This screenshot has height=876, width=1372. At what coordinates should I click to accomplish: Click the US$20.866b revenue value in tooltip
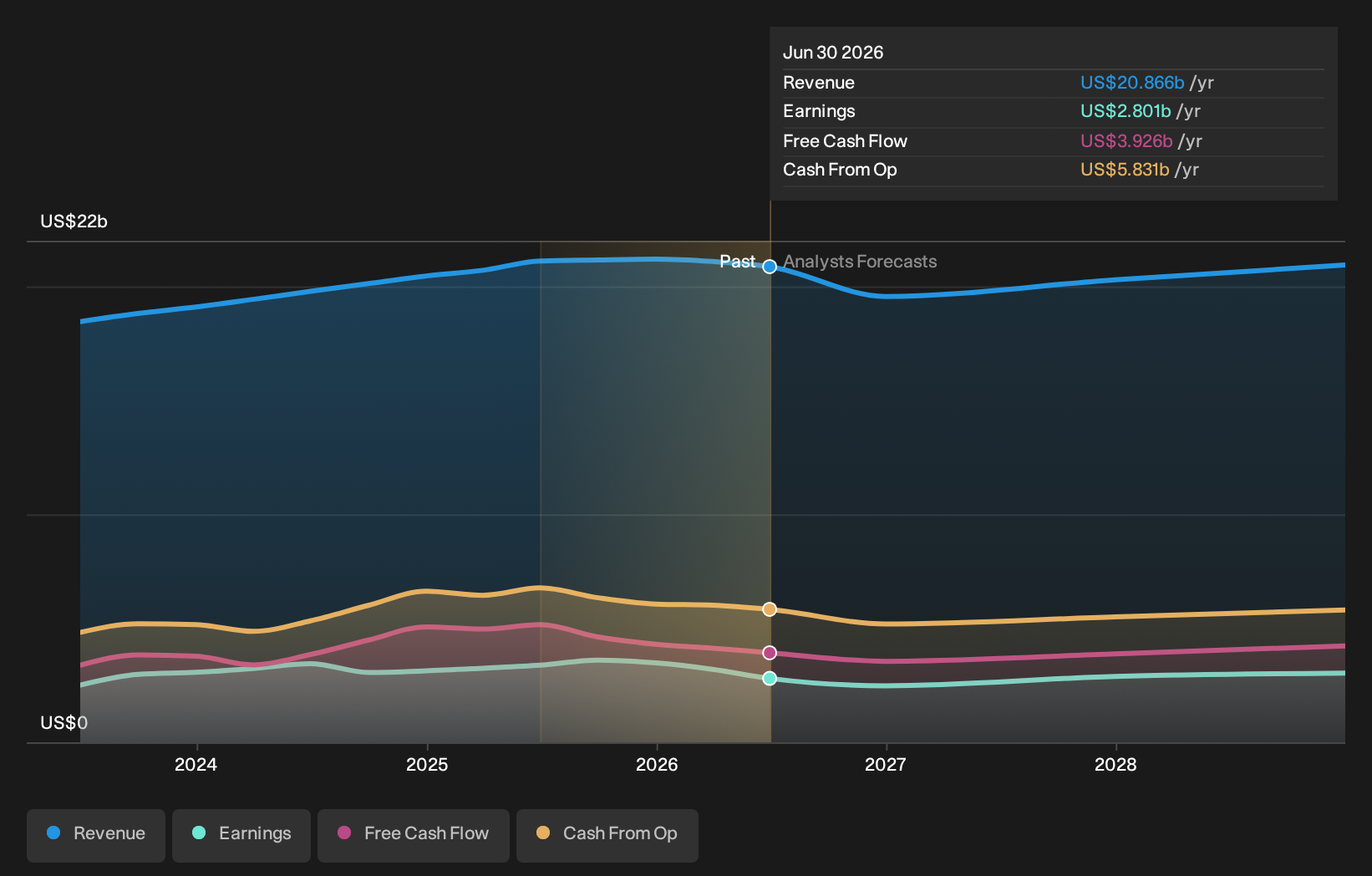pos(1132,83)
